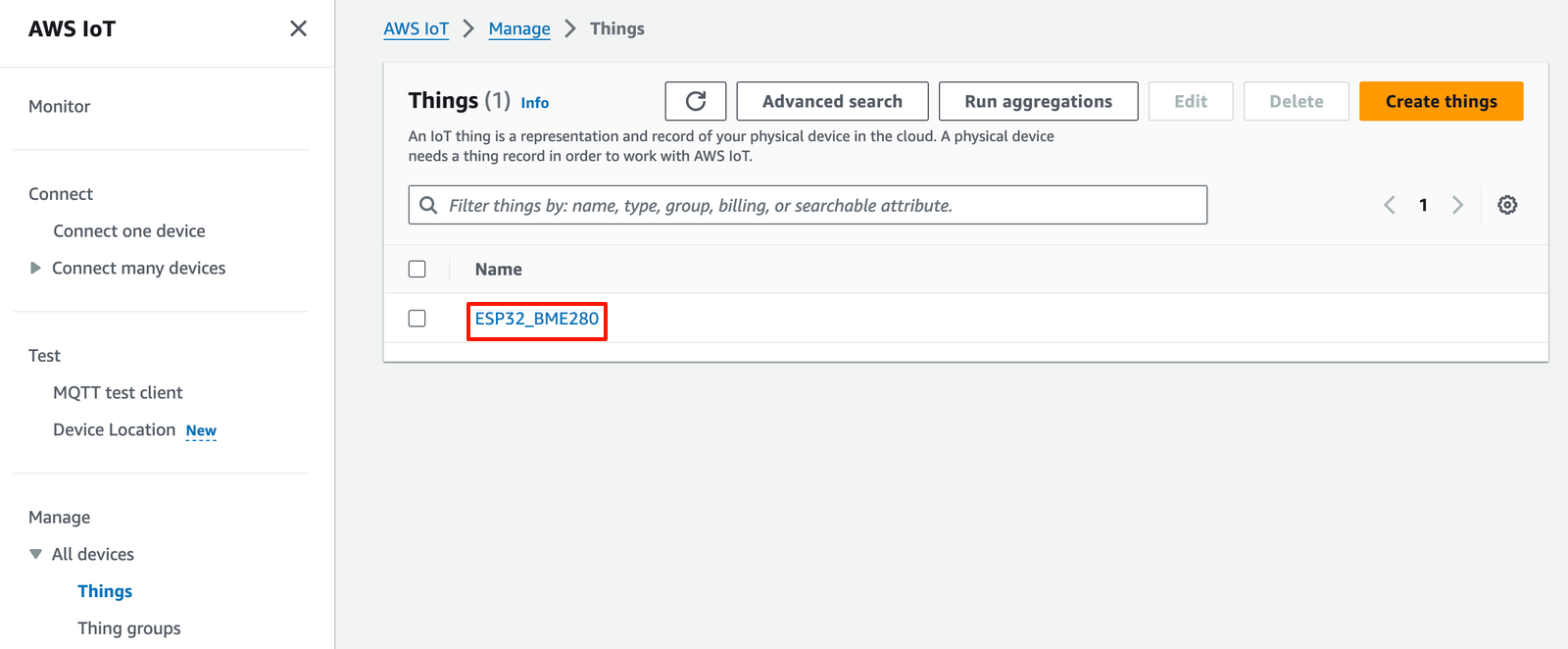Focus the Filter things search field

(x=808, y=205)
